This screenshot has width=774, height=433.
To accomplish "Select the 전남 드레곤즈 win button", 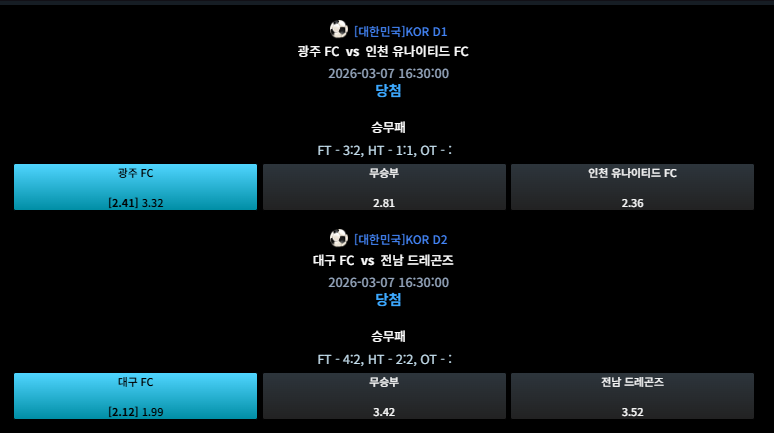I will [x=632, y=396].
